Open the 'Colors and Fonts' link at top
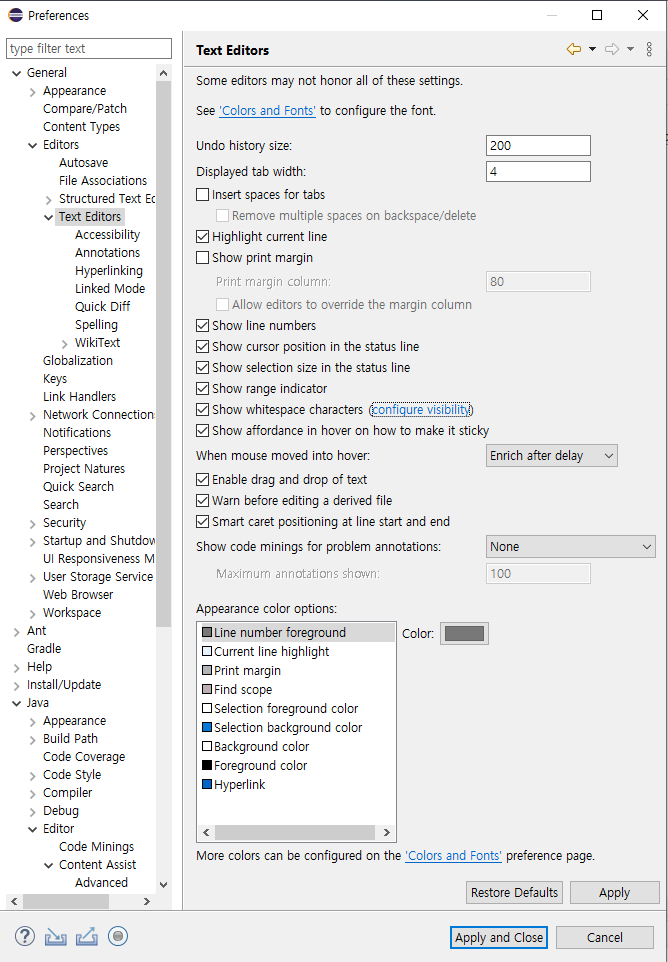 [x=267, y=111]
